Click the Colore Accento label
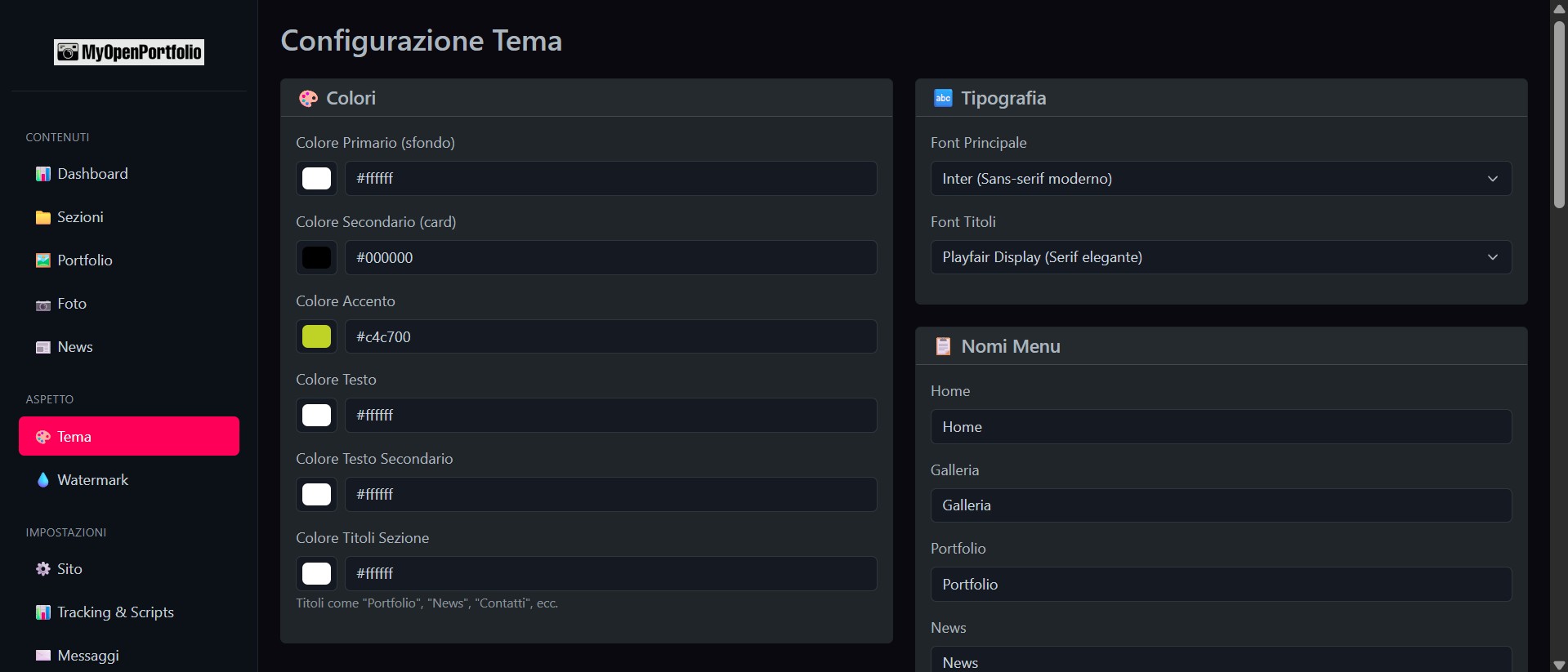Image resolution: width=1568 pixels, height=672 pixels. [346, 301]
